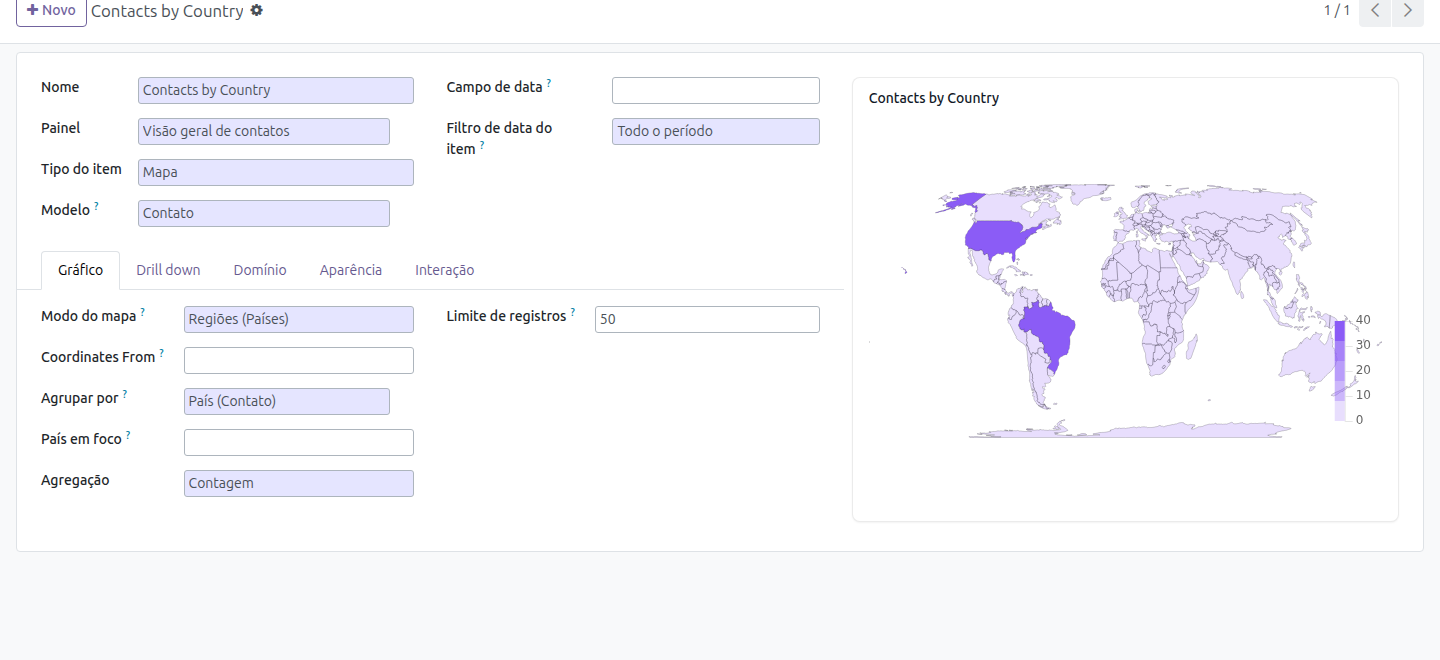The width and height of the screenshot is (1440, 660).
Task: Show help for Filtro de data do item
Action: tap(482, 145)
